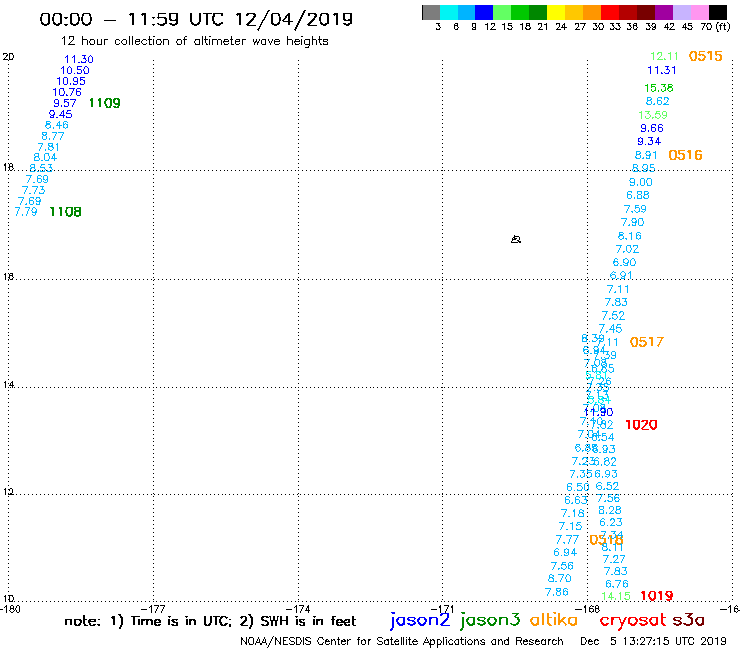Click the wave height value 9.34
Viewport: 740px width, 650px height.
[x=649, y=141]
